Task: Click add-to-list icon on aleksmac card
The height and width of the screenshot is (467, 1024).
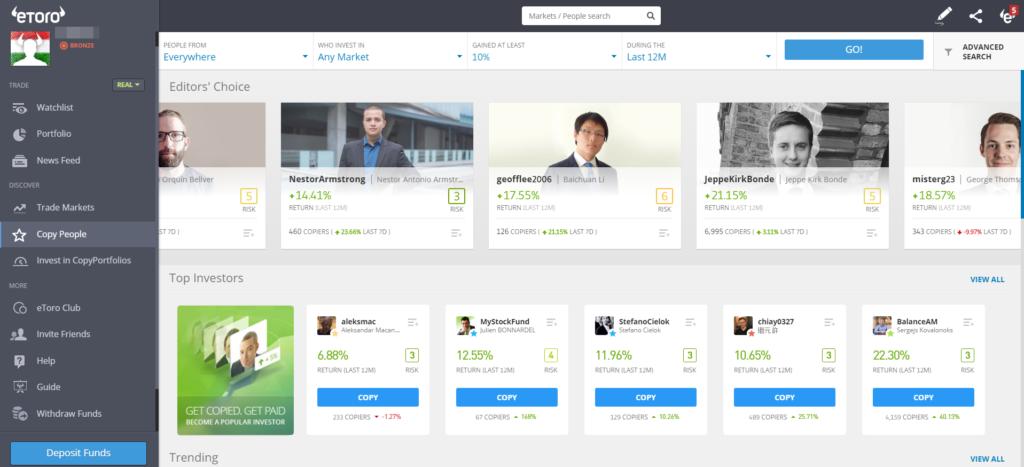Action: pos(412,322)
